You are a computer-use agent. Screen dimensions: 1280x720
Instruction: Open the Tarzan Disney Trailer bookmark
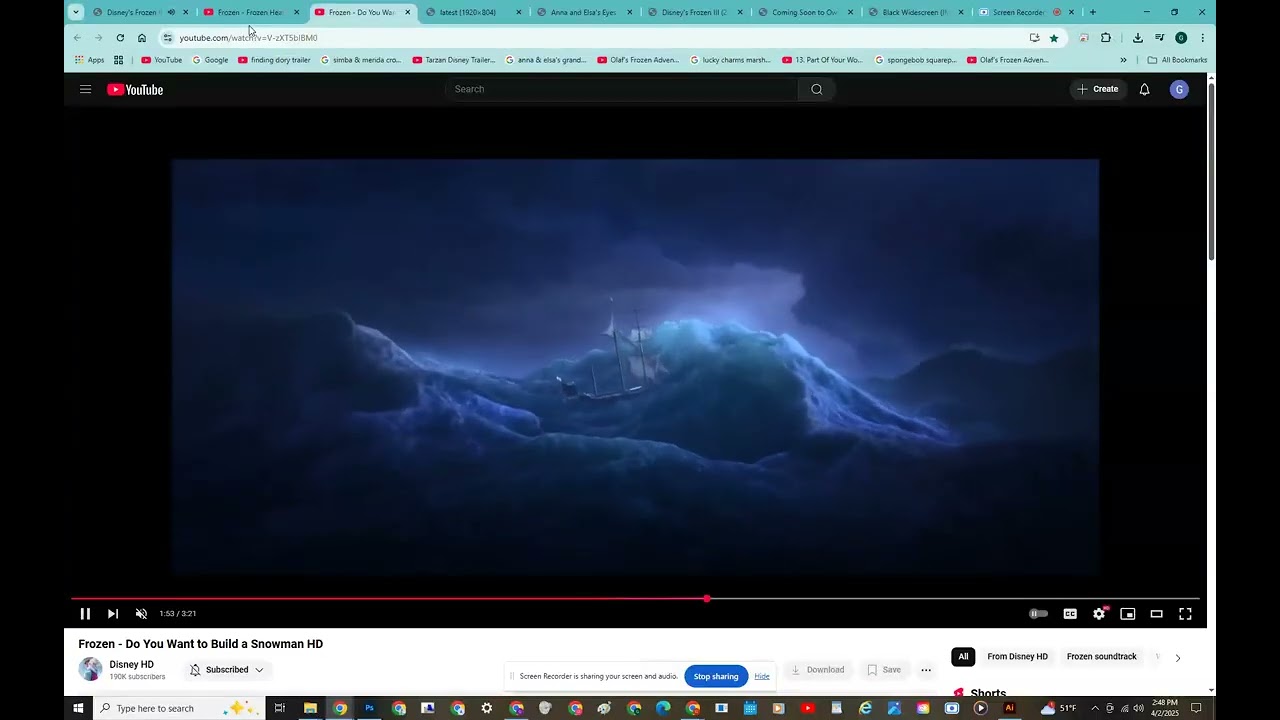coord(453,60)
